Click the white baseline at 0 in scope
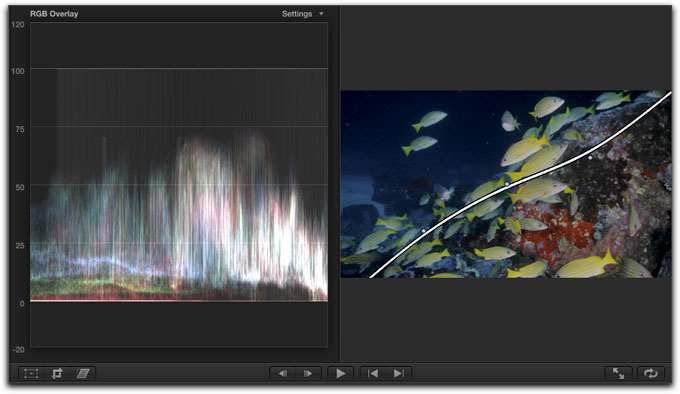 point(179,301)
